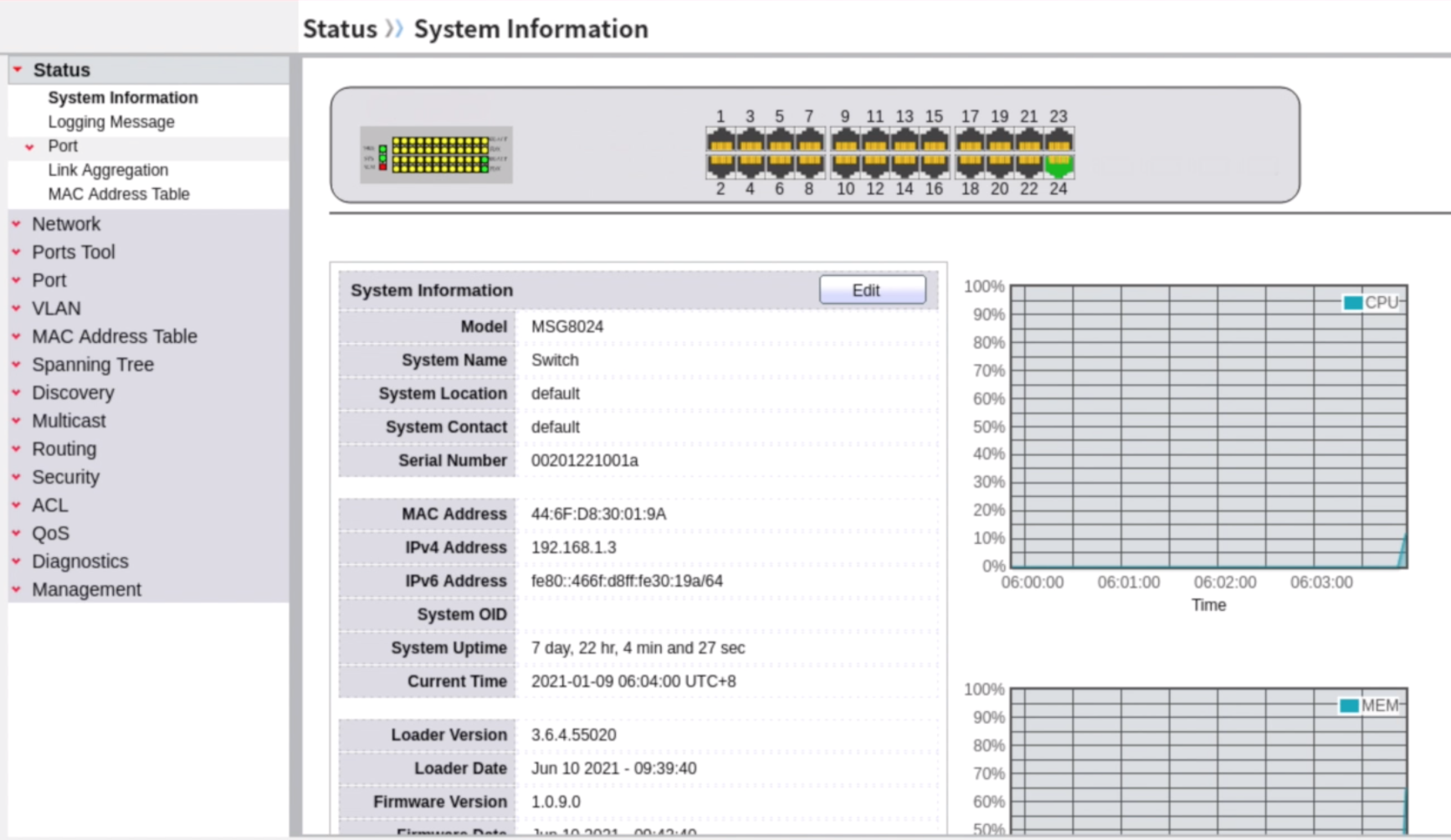Image resolution: width=1451 pixels, height=840 pixels.
Task: Expand the Spanning Tree section
Action: [x=93, y=364]
